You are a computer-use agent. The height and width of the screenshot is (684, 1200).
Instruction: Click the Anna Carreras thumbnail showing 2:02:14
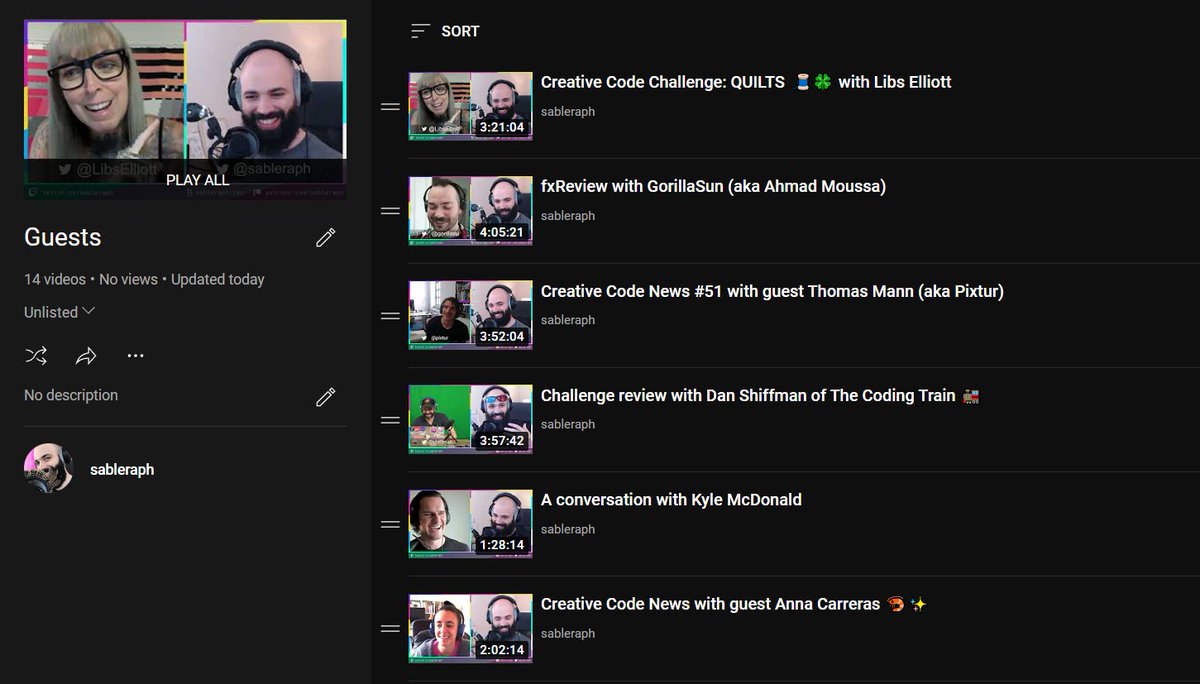click(470, 628)
